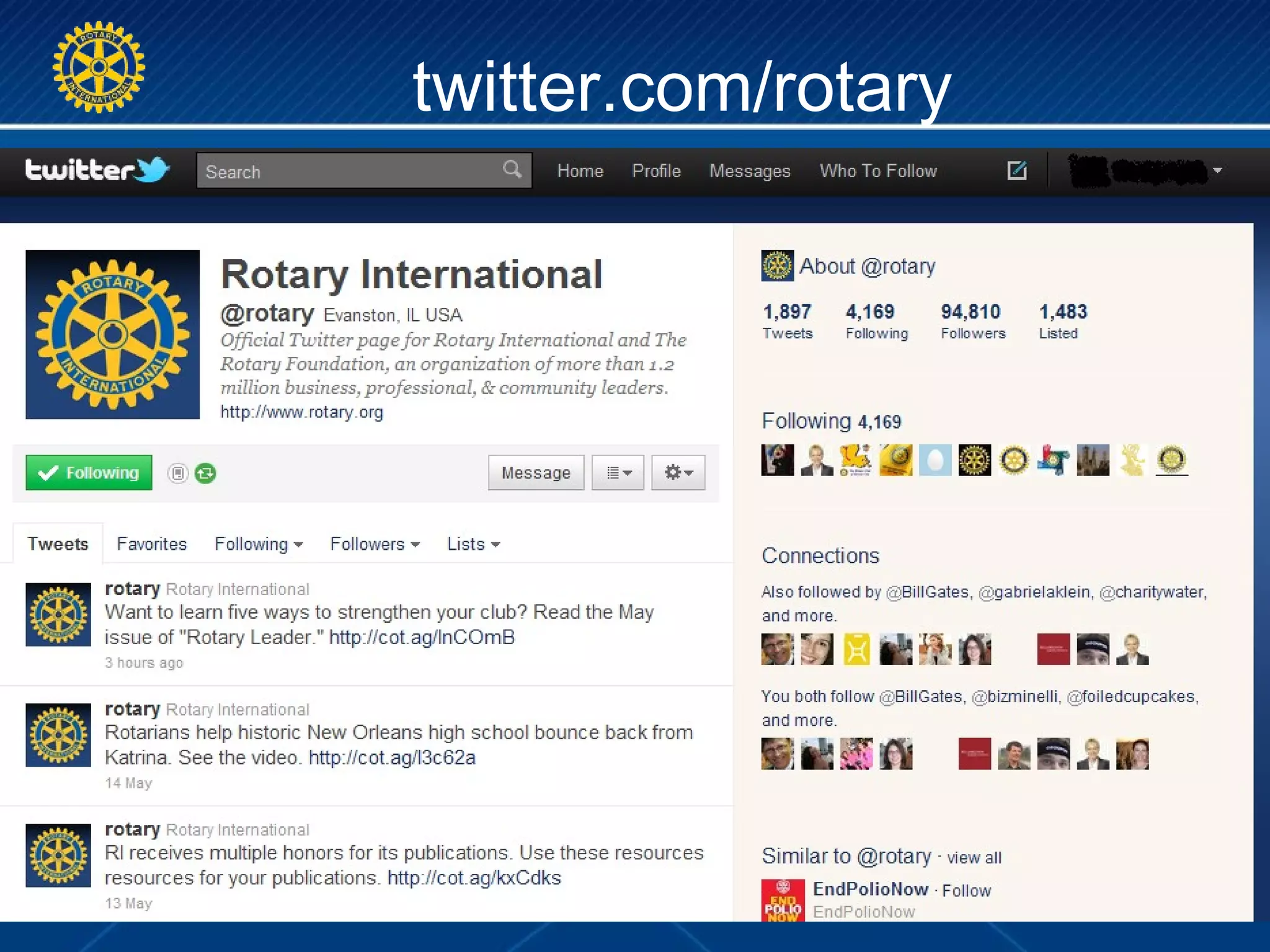This screenshot has width=1270, height=952.
Task: Click the '14 May' tweet timestamp
Action: coord(128,783)
